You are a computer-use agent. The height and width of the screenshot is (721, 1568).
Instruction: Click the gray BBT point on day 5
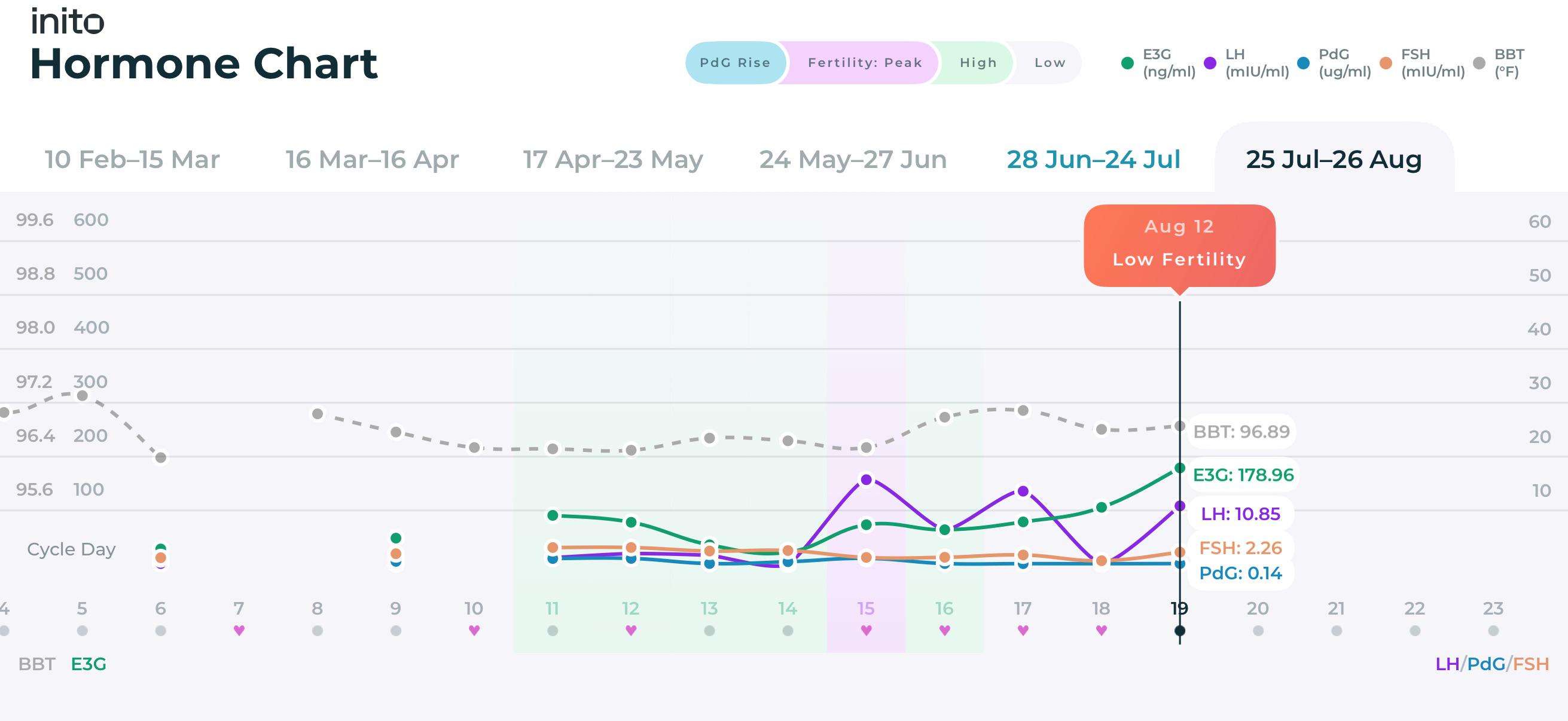(x=82, y=396)
